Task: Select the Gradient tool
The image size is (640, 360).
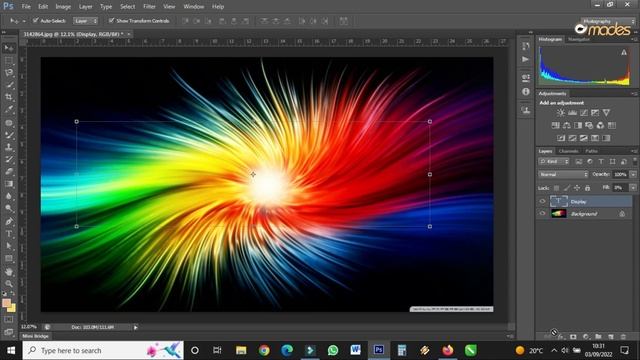Action: [9, 184]
